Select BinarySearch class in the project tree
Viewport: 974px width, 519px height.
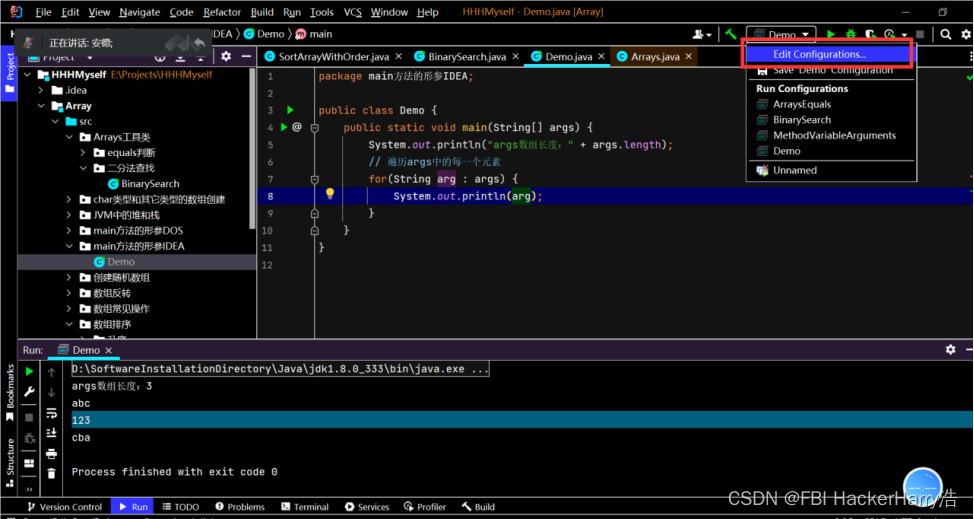pos(150,184)
